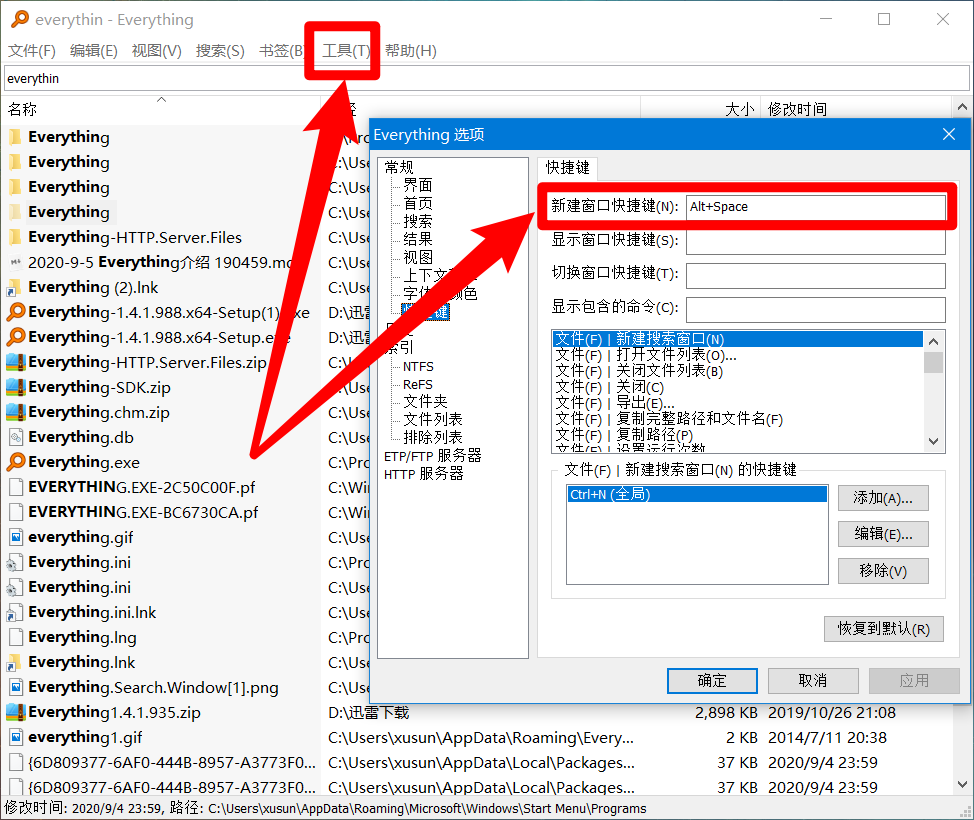Select command 文件(F) | 关闭文件列表(B)
974x820 pixels.
(x=737, y=371)
